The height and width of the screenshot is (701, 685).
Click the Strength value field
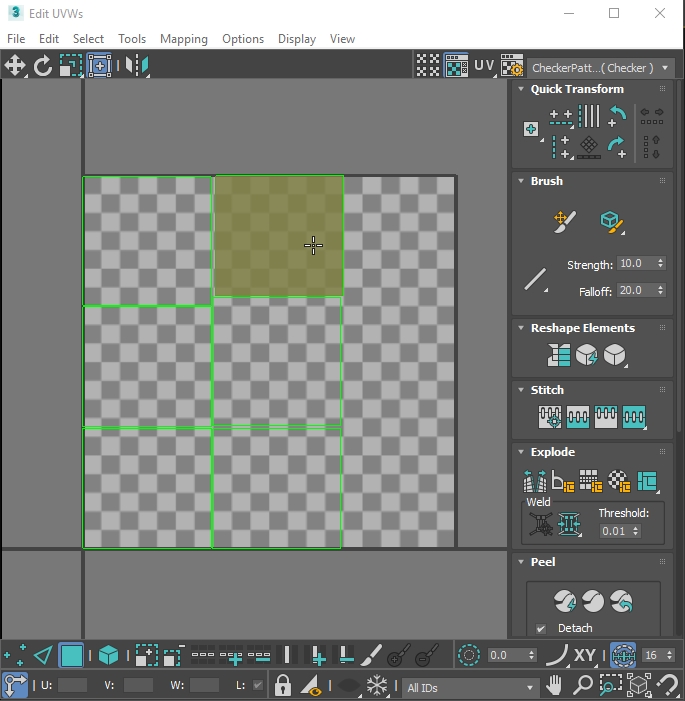tap(636, 263)
